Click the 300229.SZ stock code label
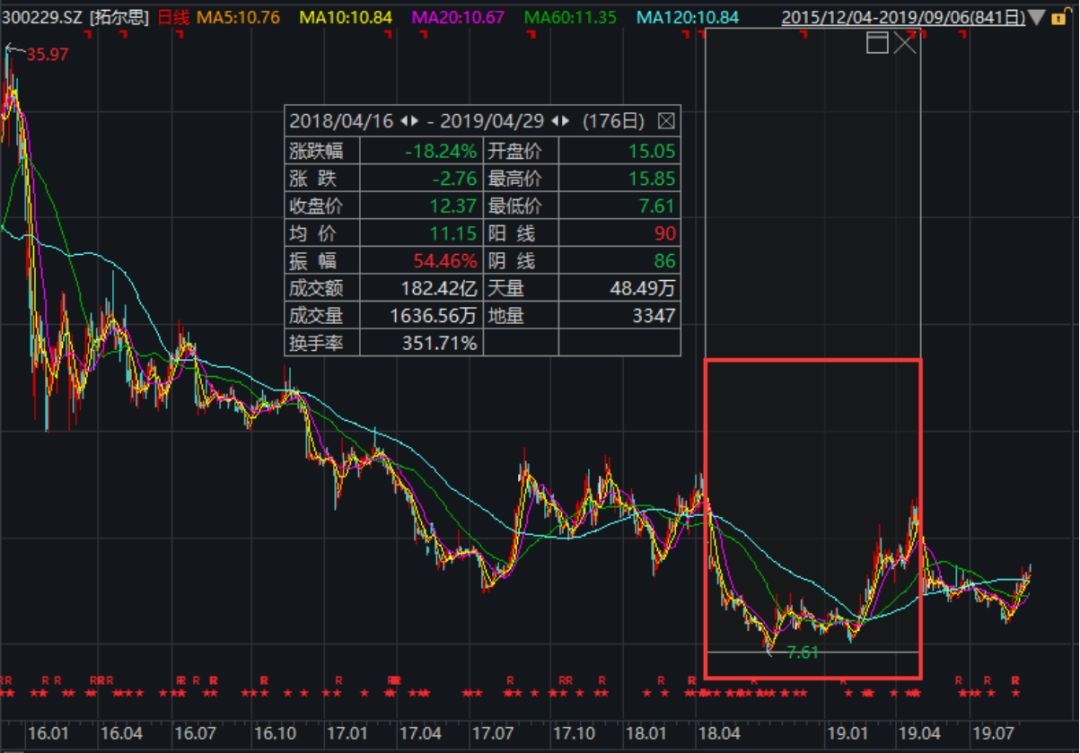 [40, 17]
